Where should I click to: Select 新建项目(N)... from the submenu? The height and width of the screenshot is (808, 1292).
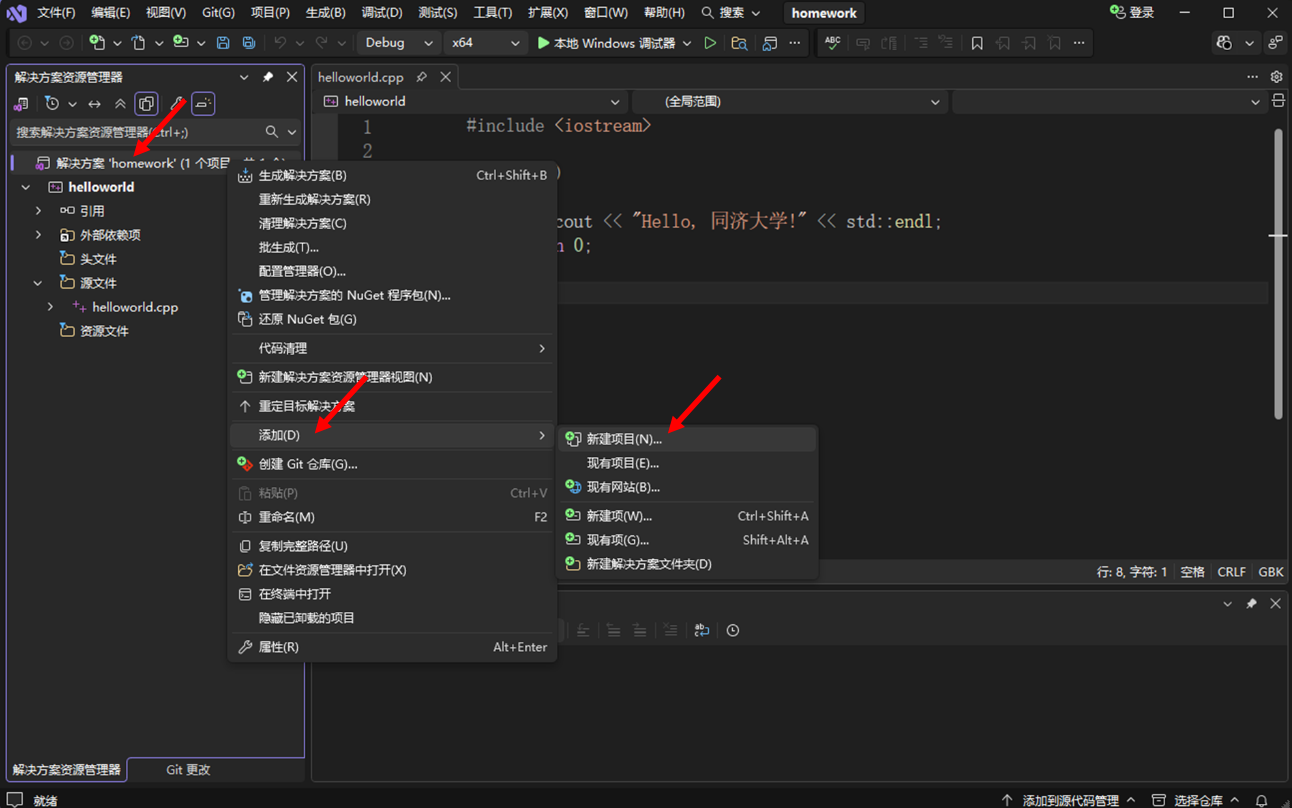(x=624, y=439)
